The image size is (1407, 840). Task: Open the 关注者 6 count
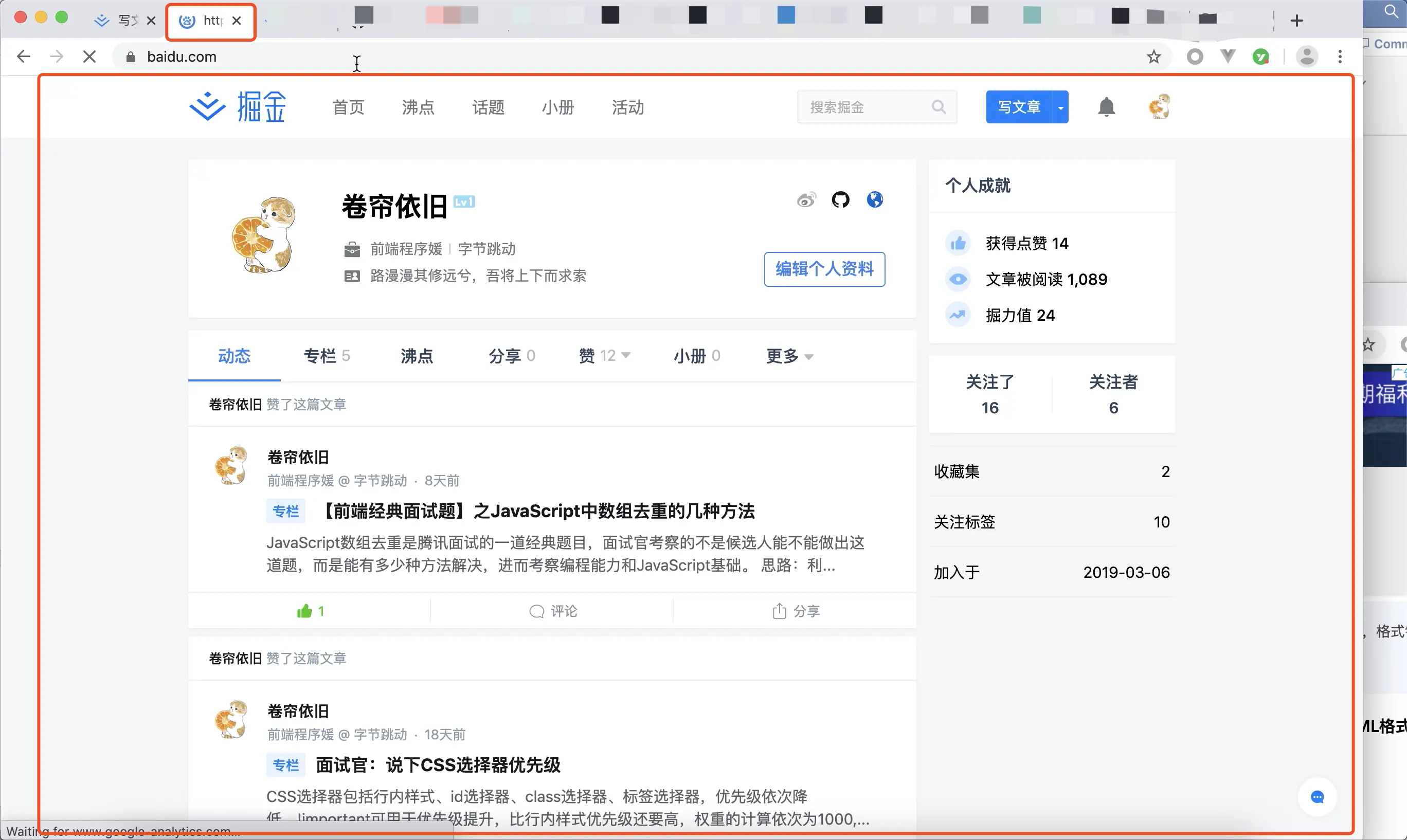[1113, 394]
